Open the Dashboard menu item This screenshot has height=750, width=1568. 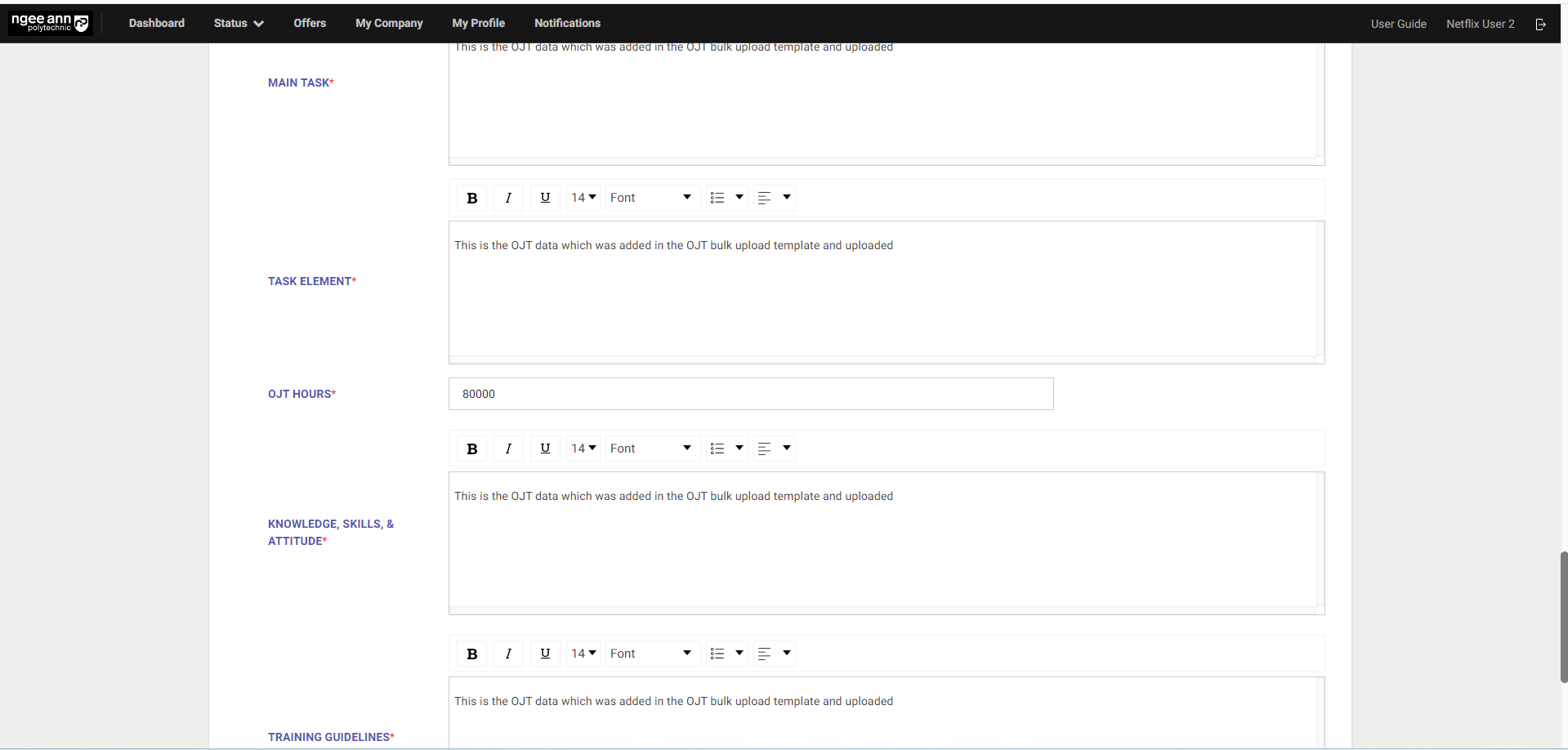tap(156, 23)
